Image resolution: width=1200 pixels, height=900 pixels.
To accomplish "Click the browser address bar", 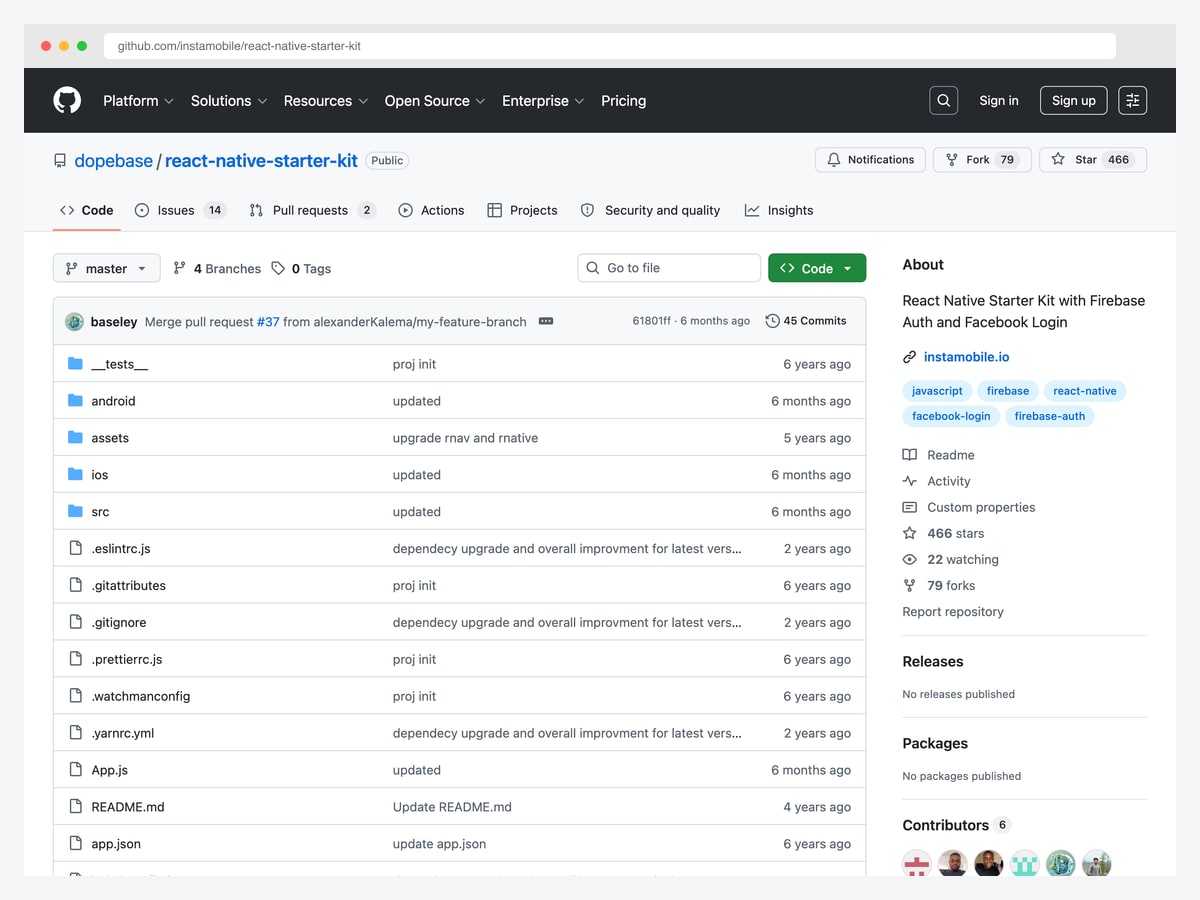I will tap(610, 46).
